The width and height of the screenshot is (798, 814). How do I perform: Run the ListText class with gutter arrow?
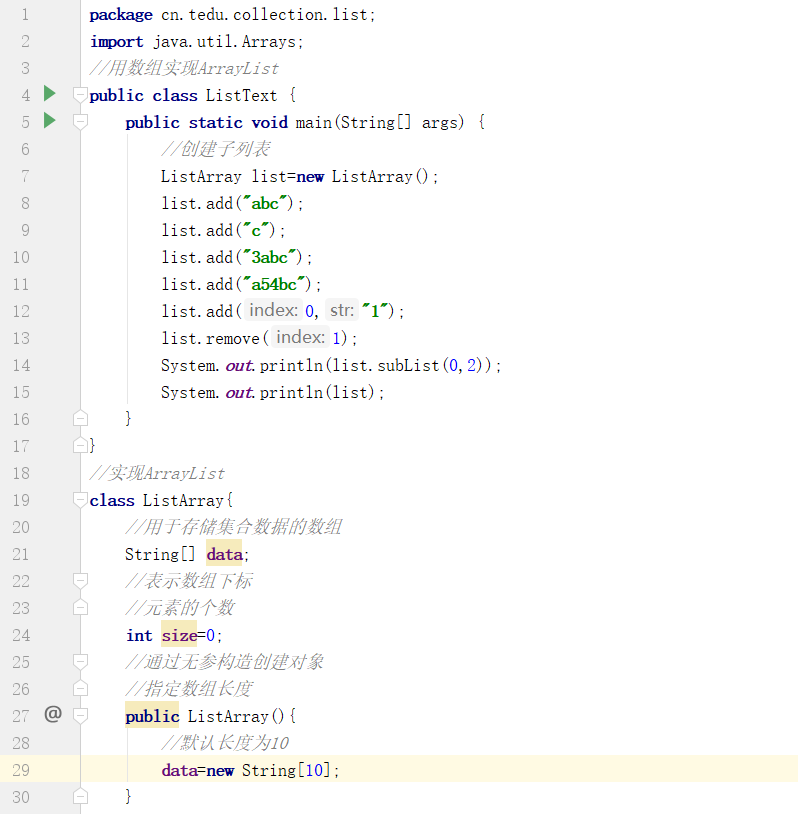tap(50, 93)
